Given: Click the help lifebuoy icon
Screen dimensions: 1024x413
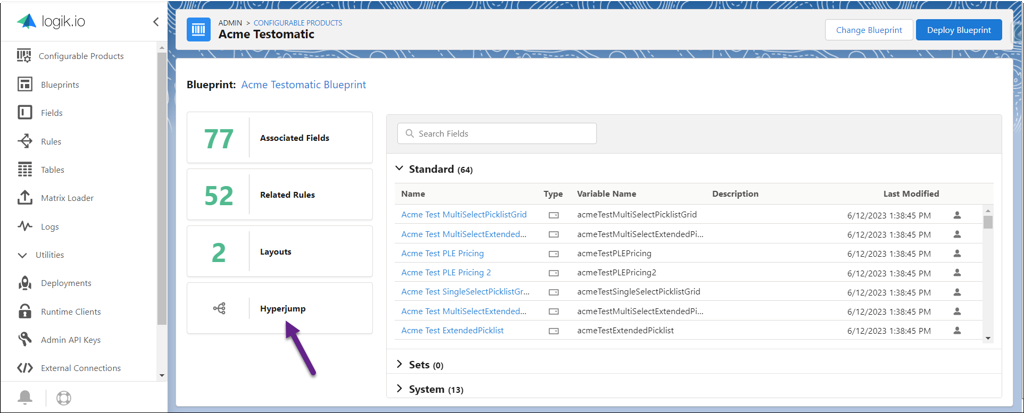Looking at the screenshot, I should 64,398.
